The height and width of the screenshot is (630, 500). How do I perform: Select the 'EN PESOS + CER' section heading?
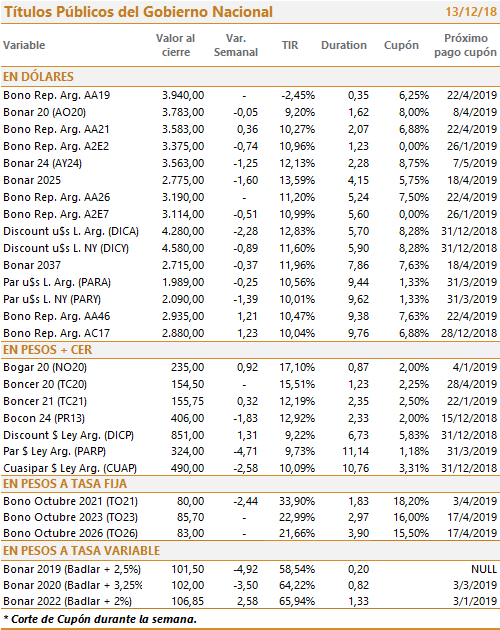click(47, 350)
